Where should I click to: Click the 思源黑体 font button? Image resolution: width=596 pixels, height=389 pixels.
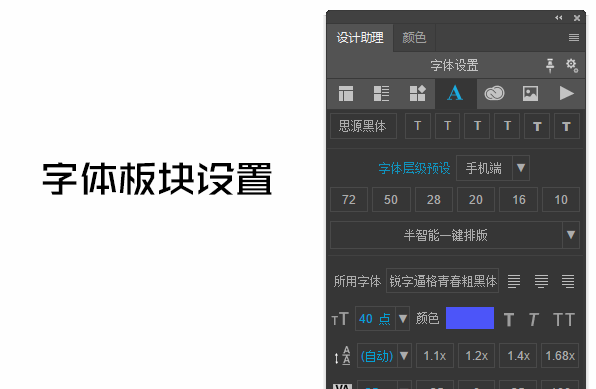point(363,126)
